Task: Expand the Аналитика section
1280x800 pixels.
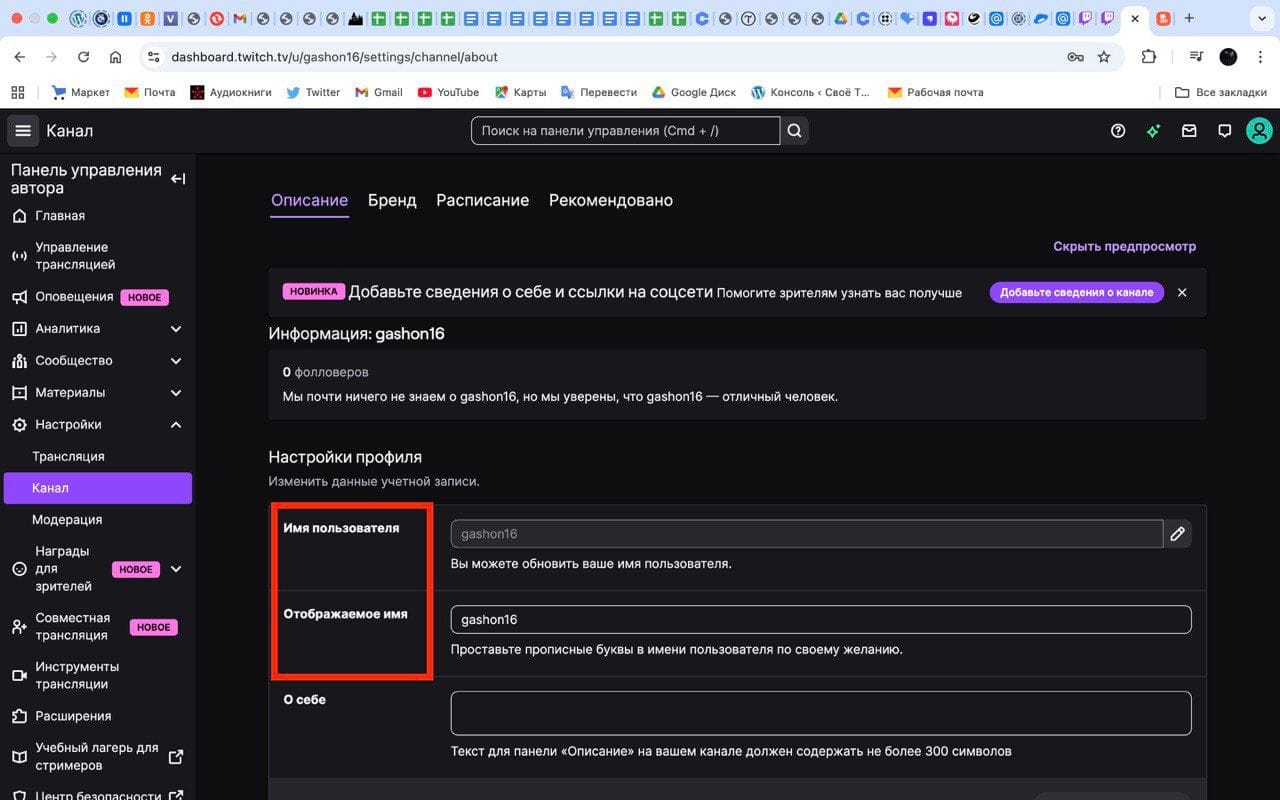Action: coord(176,328)
